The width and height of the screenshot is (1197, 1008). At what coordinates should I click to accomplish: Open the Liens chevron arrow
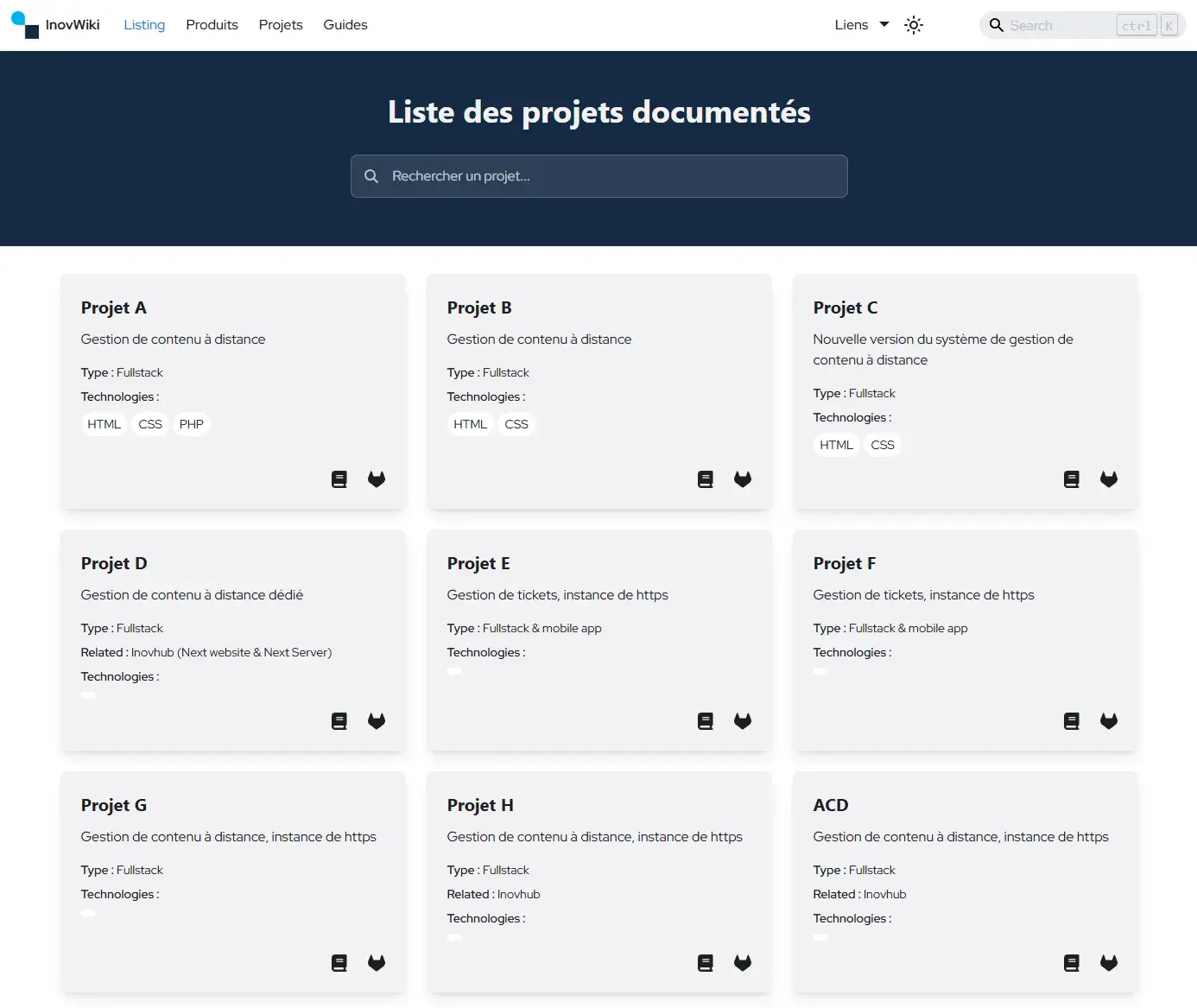point(883,25)
